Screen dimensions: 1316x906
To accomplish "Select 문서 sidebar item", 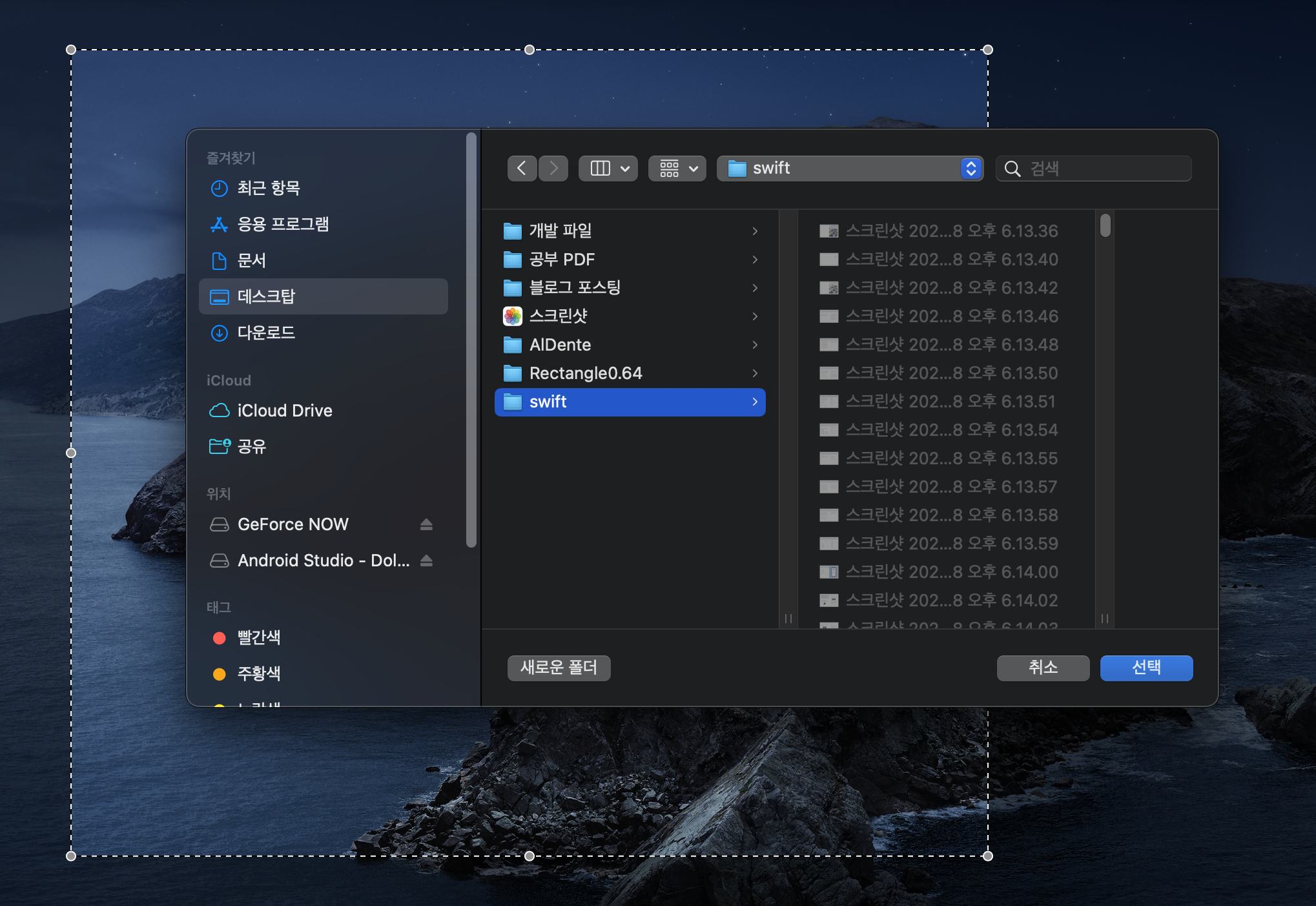I will pyautogui.click(x=251, y=260).
